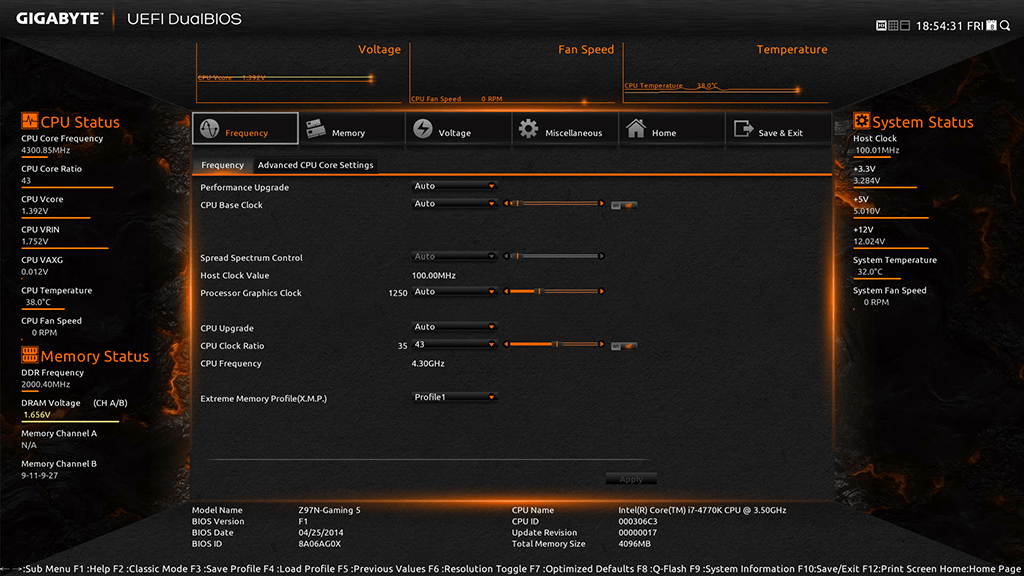Click the window layout icon beside the clock
This screenshot has width=1024, height=576.
pyautogui.click(x=904, y=25)
